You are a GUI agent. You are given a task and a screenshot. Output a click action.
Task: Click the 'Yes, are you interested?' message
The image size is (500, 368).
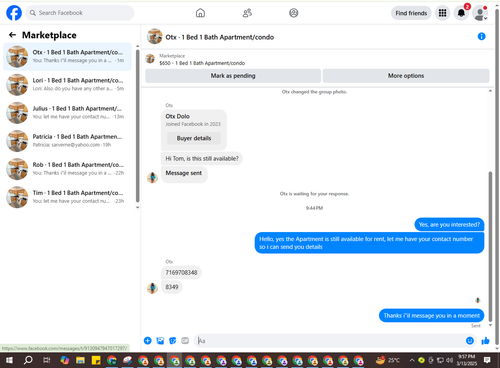point(449,224)
